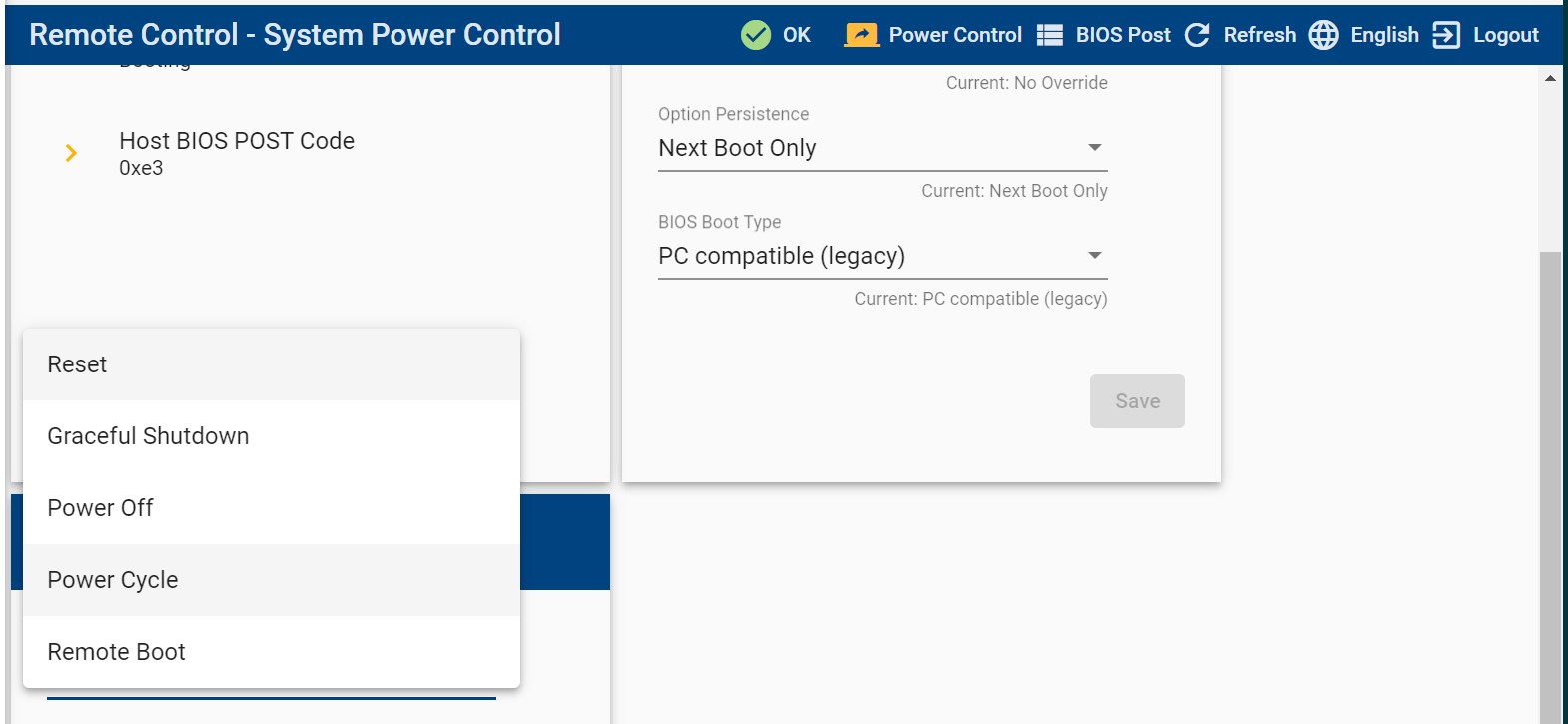The image size is (1568, 724).
Task: Click the English language label
Action: [1384, 35]
